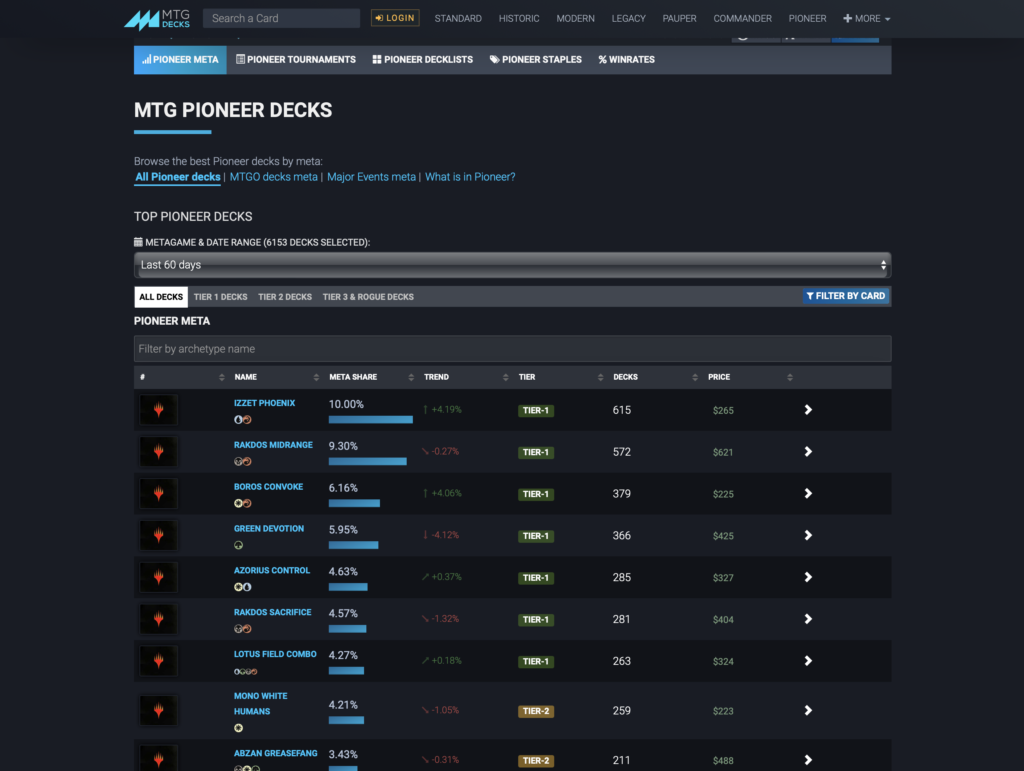This screenshot has width=1024, height=771.
Task: Sort table by Name column
Action: pyautogui.click(x=276, y=377)
